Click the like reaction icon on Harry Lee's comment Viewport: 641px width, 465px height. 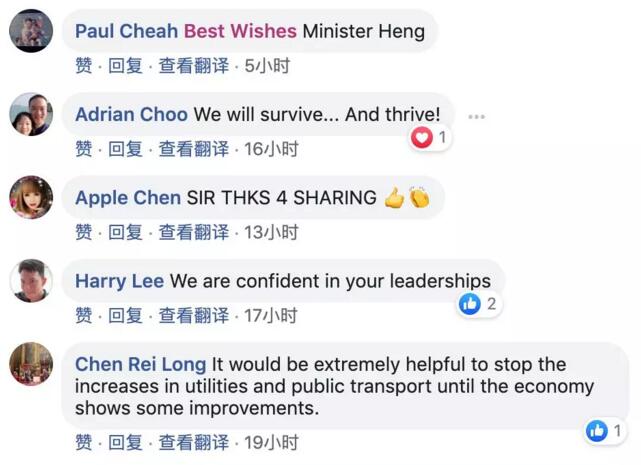470,304
